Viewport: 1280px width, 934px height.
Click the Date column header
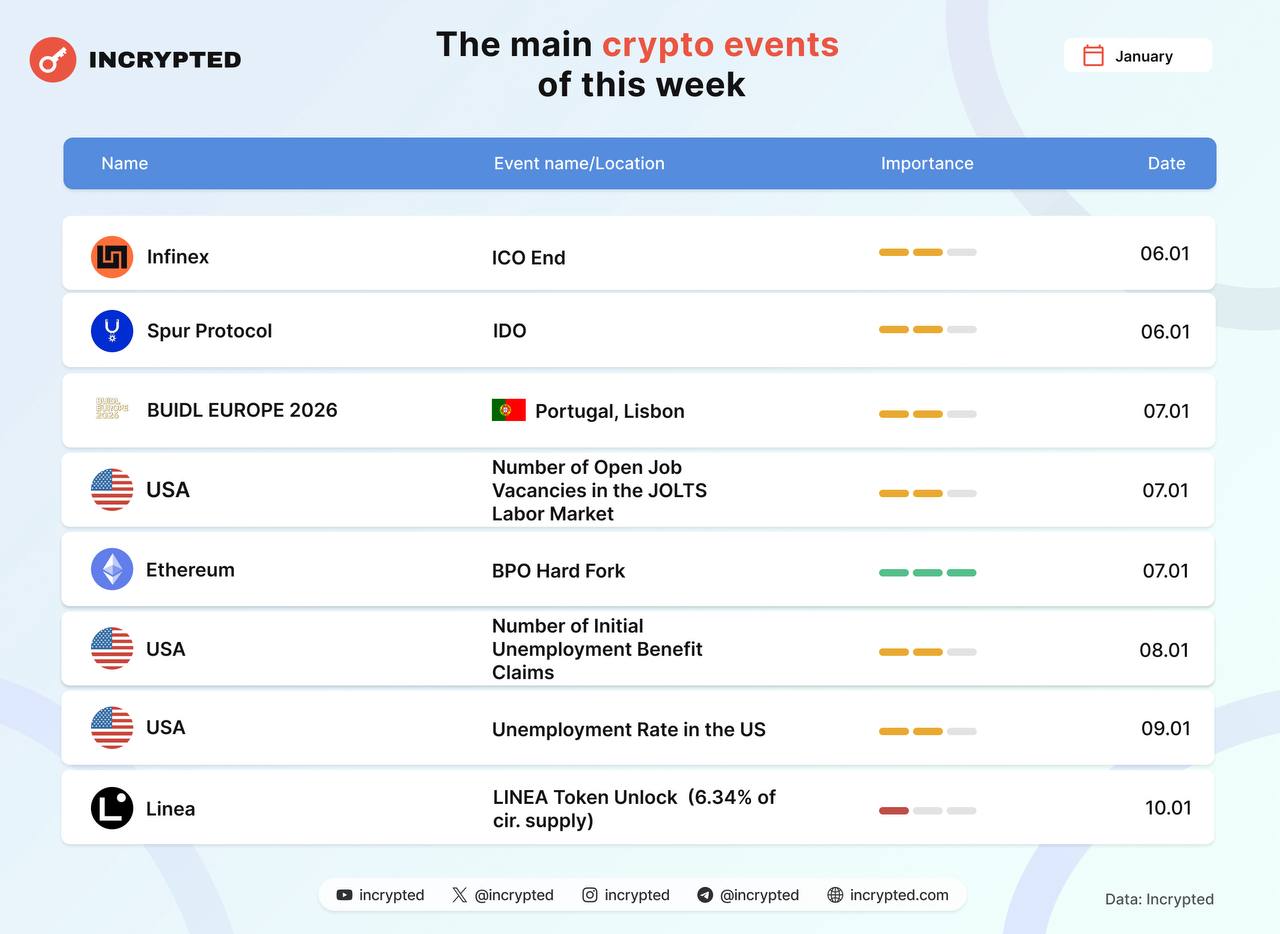pyautogui.click(x=1166, y=163)
